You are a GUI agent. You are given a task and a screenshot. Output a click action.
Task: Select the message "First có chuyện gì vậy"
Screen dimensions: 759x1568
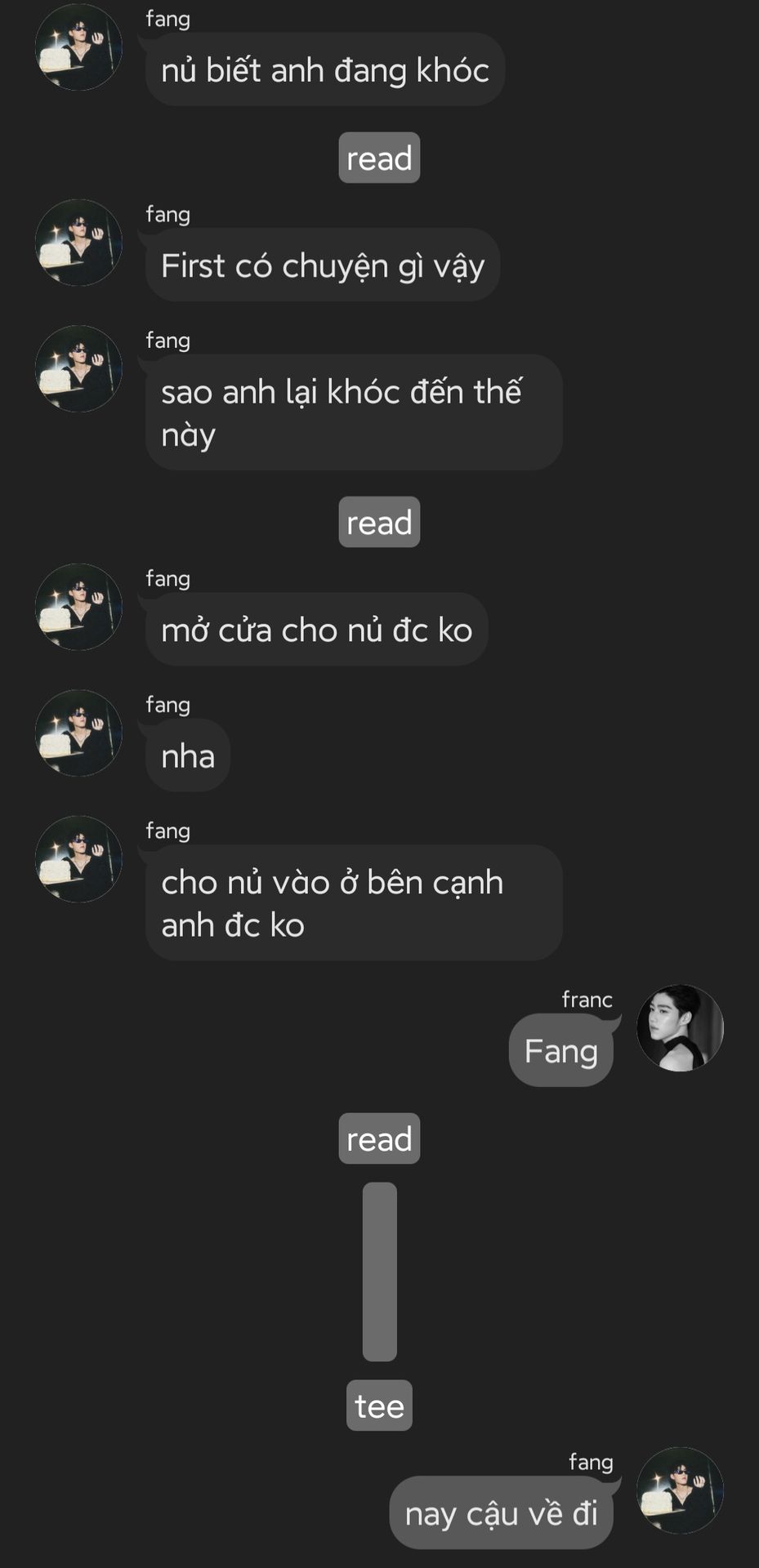click(323, 265)
